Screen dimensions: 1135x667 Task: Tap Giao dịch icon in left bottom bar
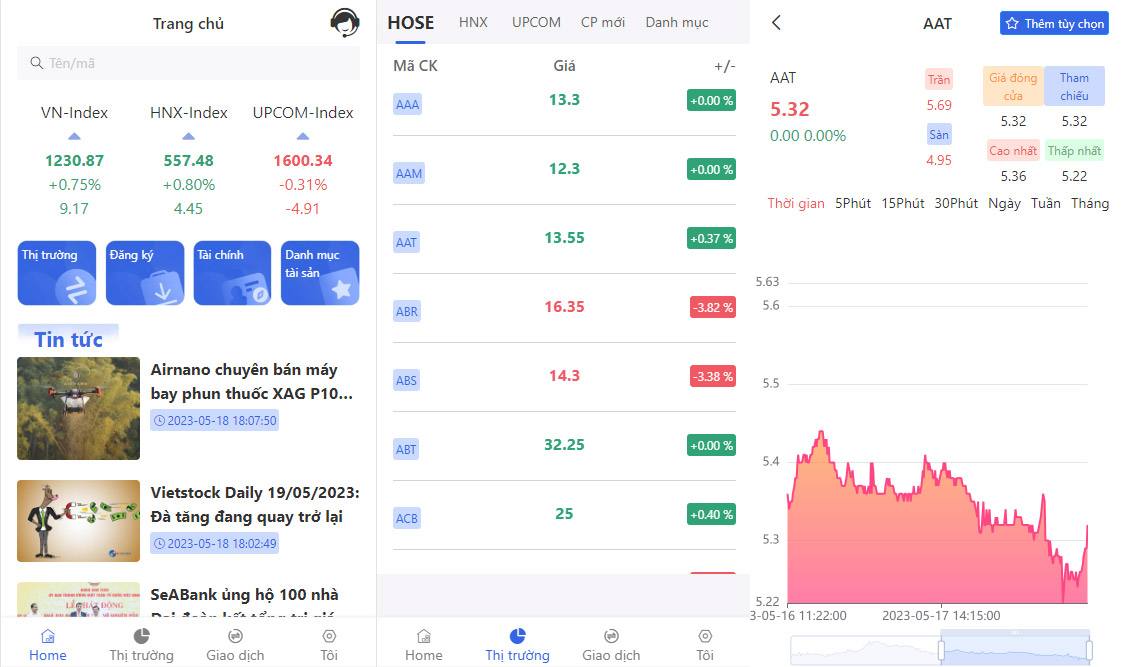(235, 636)
